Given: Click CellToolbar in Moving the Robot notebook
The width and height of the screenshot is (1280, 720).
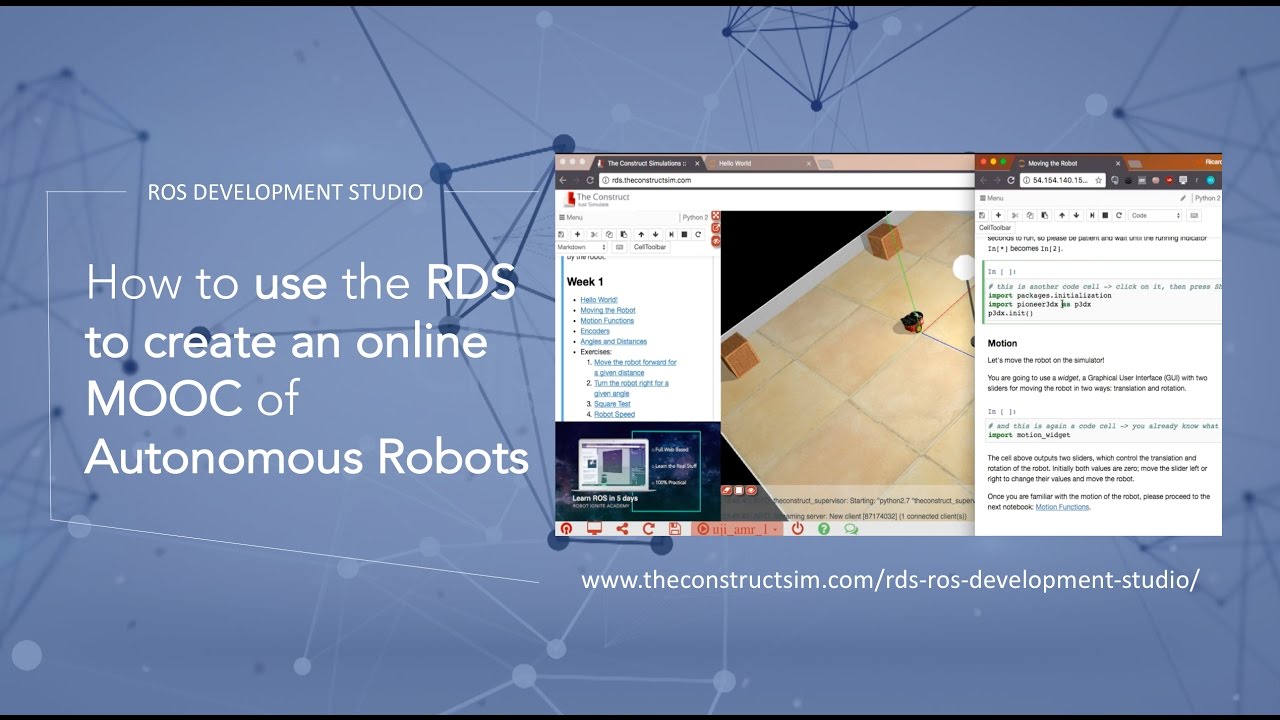Looking at the screenshot, I should click(x=995, y=227).
